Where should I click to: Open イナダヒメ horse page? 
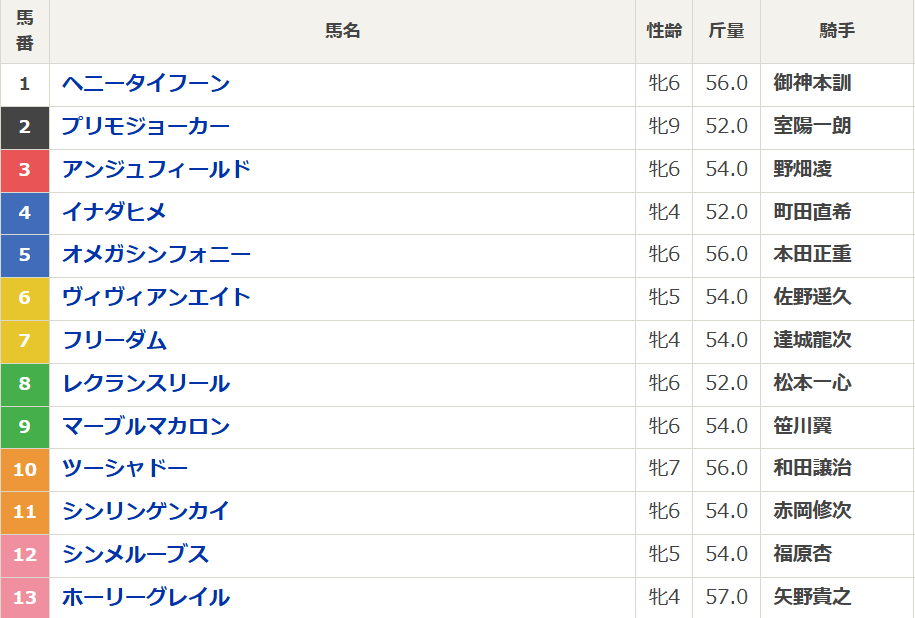[114, 212]
